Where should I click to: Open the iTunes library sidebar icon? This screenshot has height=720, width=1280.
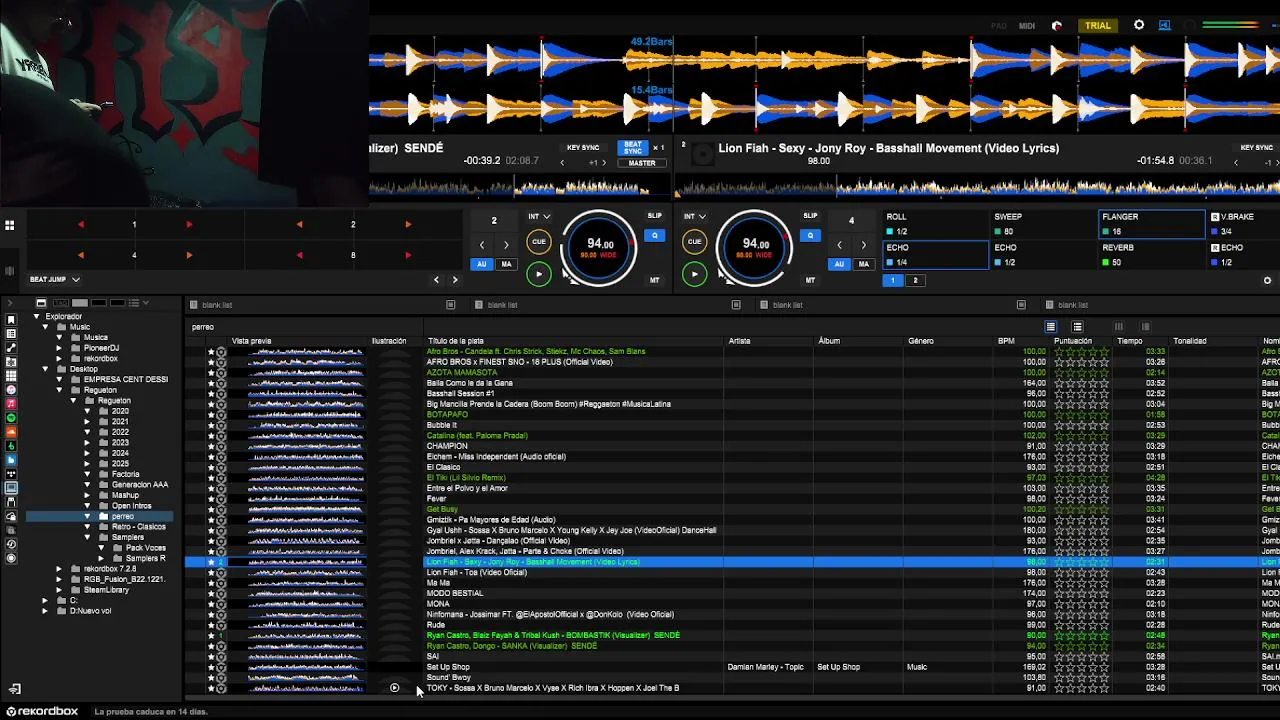click(11, 389)
